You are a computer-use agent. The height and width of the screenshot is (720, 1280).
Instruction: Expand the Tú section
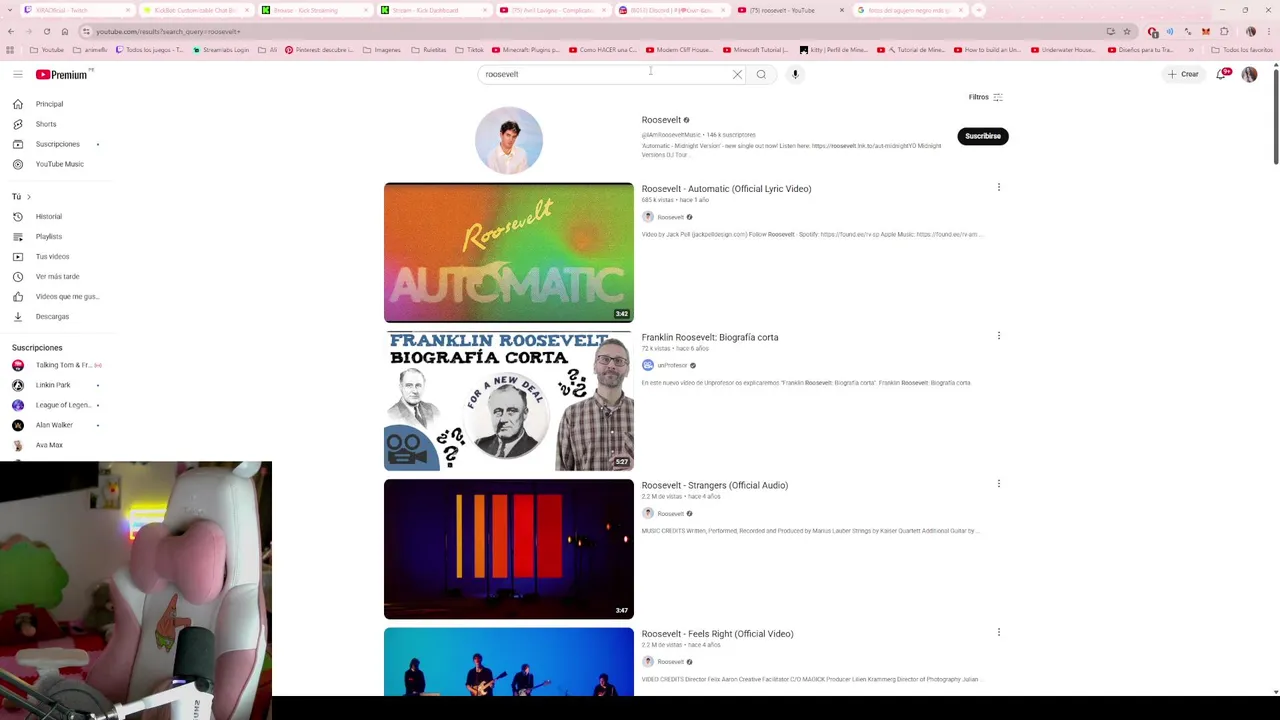(21, 197)
